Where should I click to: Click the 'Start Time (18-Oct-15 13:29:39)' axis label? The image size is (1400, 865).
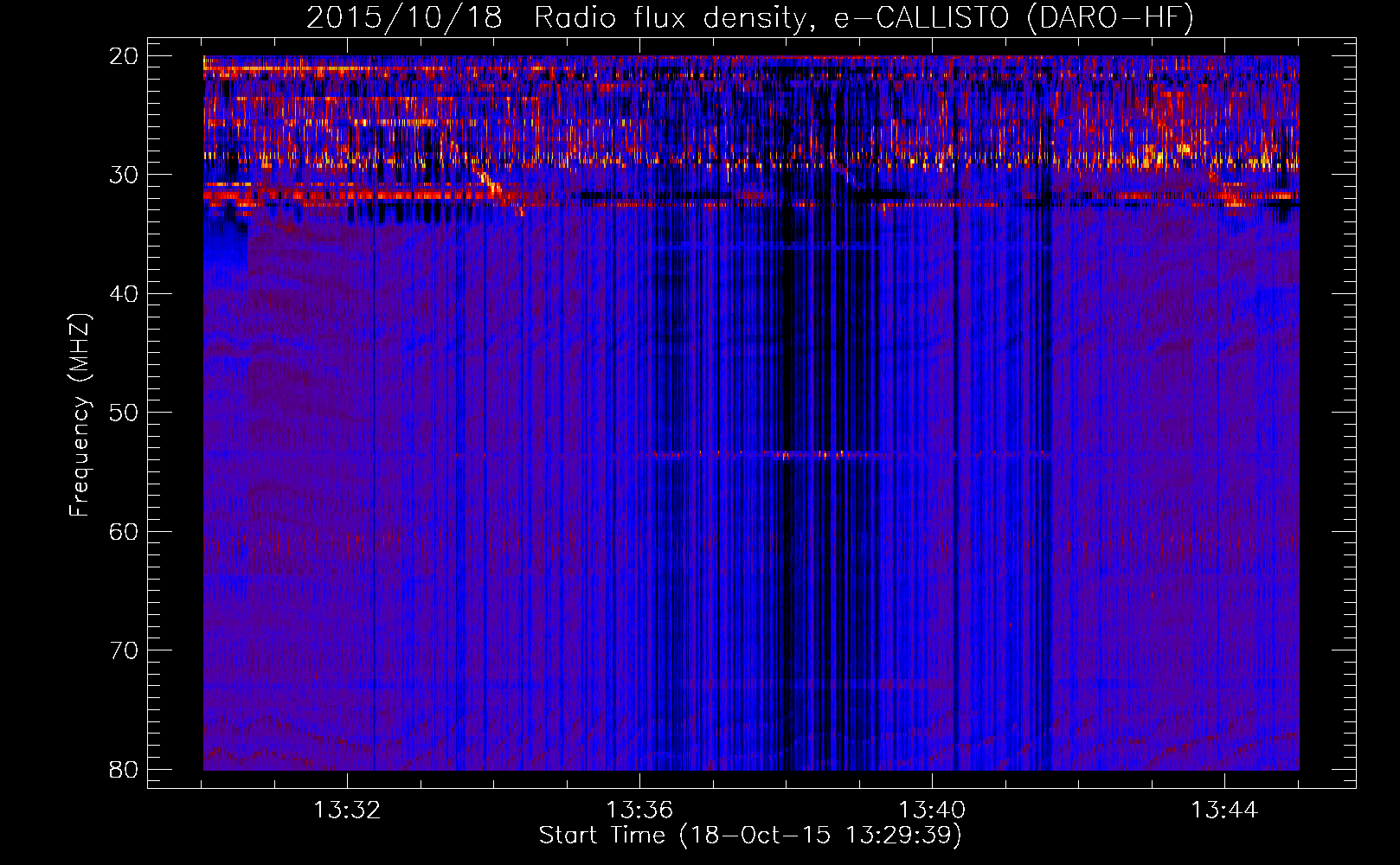750,836
